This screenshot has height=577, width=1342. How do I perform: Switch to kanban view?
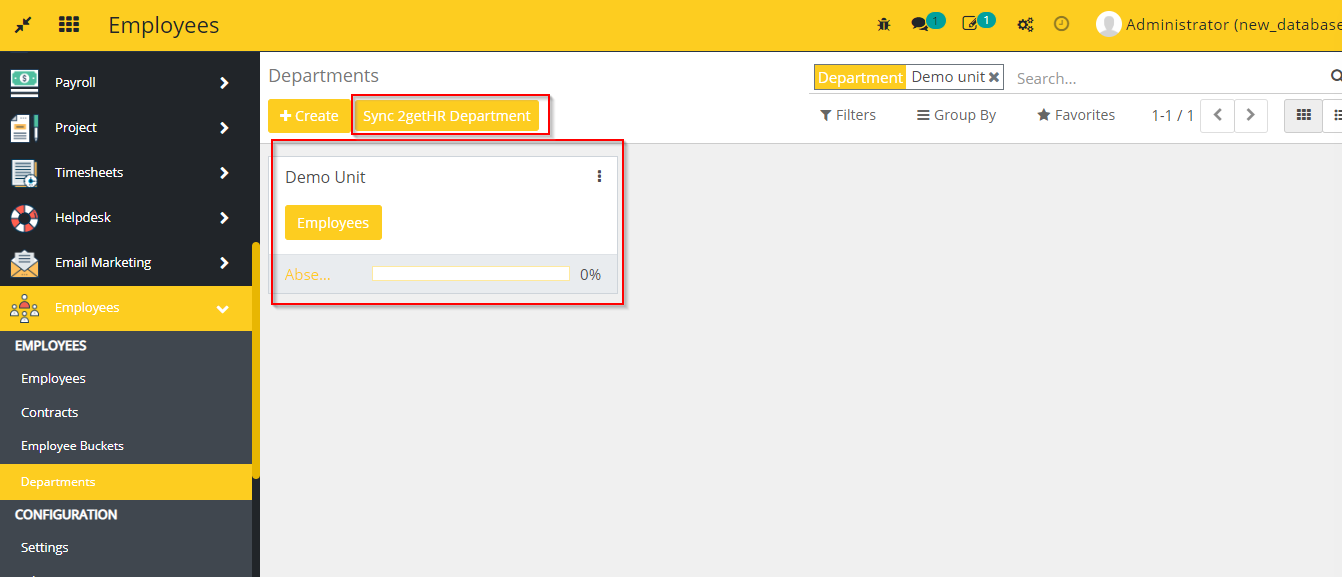(1303, 115)
